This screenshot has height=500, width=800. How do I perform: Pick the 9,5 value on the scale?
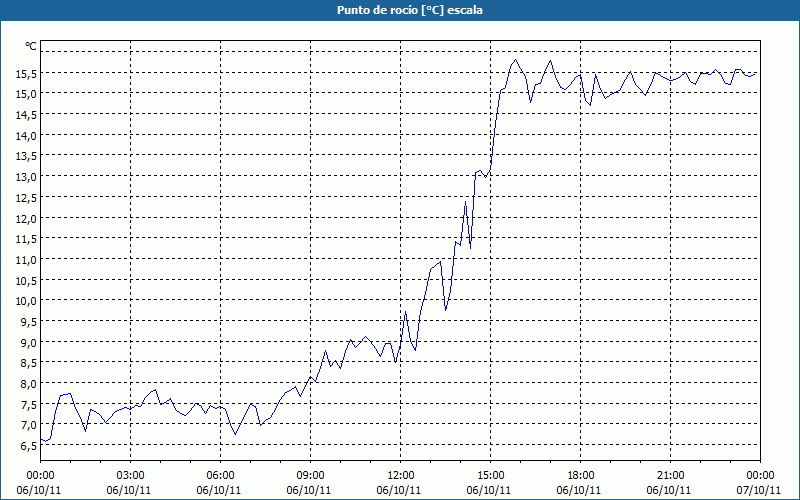[x=29, y=322]
